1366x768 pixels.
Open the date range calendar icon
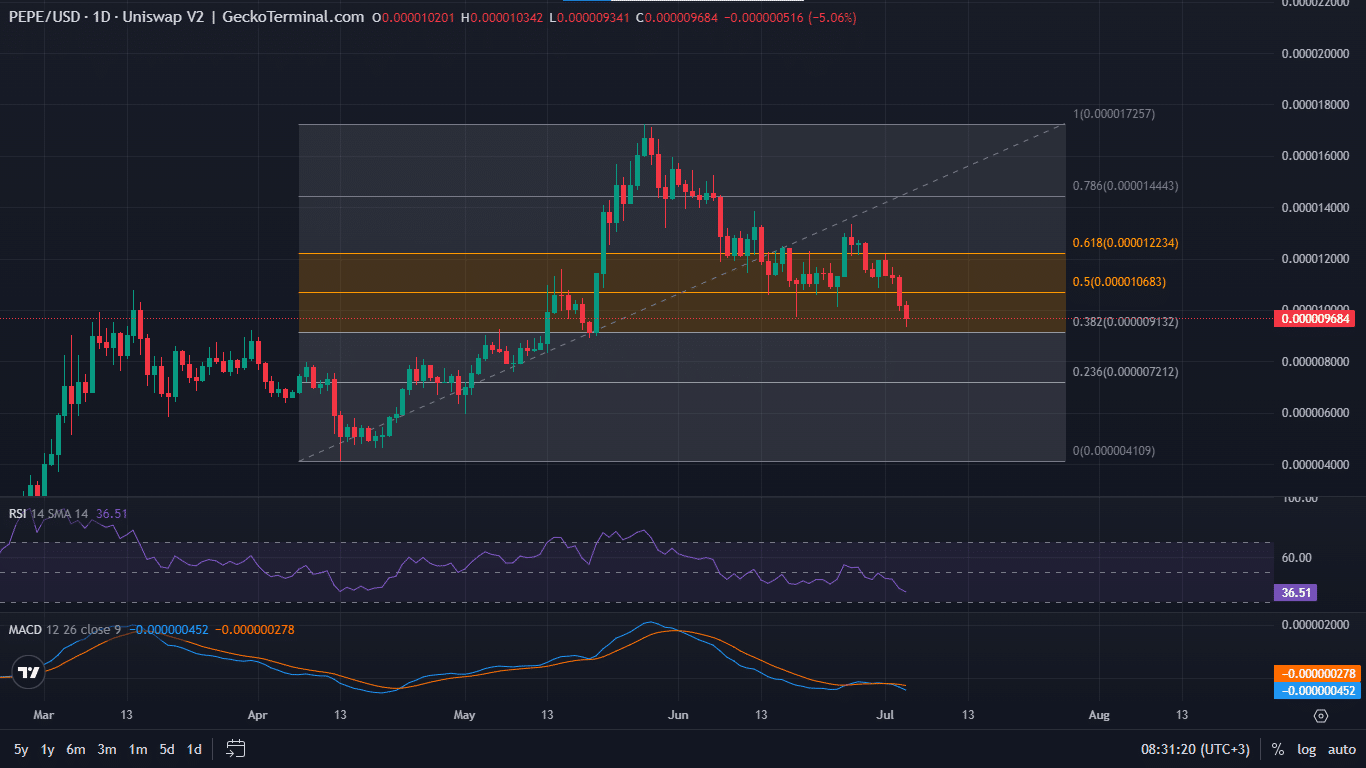point(236,748)
